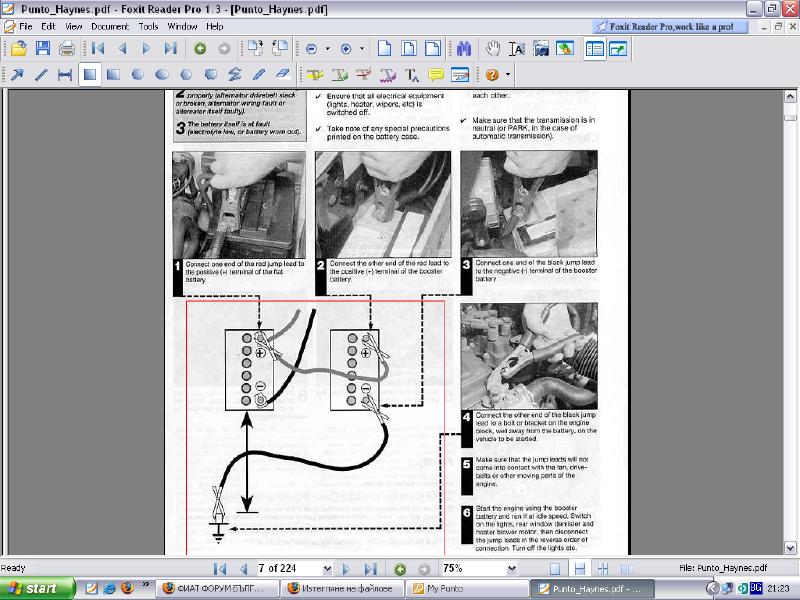Click the binoculars Find icon
The image size is (800, 600).
[x=463, y=48]
